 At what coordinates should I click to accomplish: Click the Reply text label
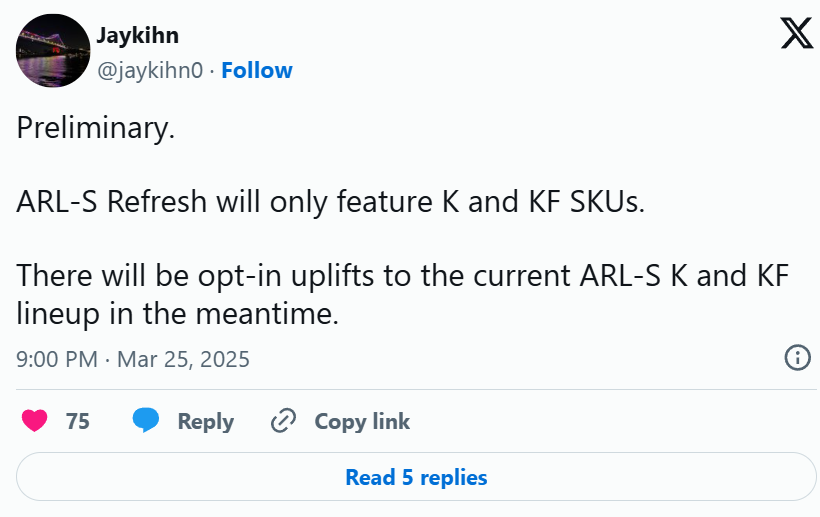tap(206, 421)
